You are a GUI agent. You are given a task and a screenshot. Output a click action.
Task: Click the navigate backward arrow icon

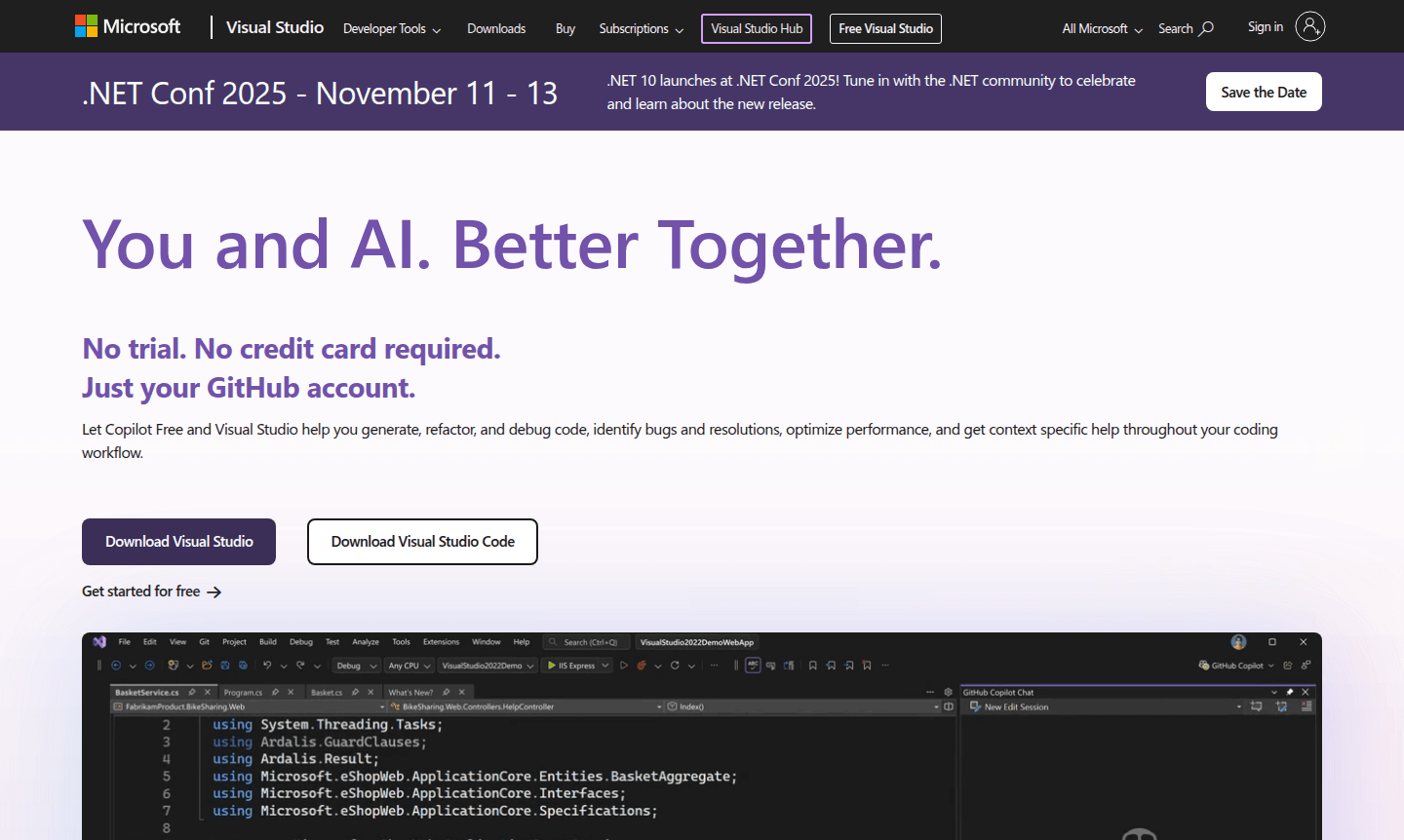tap(115, 667)
